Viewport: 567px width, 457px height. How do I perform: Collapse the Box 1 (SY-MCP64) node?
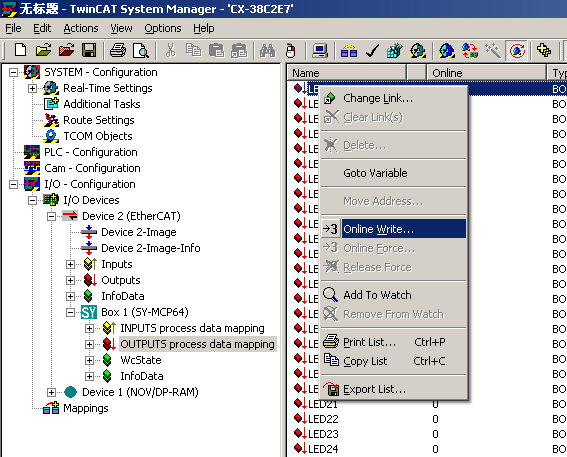click(71, 312)
